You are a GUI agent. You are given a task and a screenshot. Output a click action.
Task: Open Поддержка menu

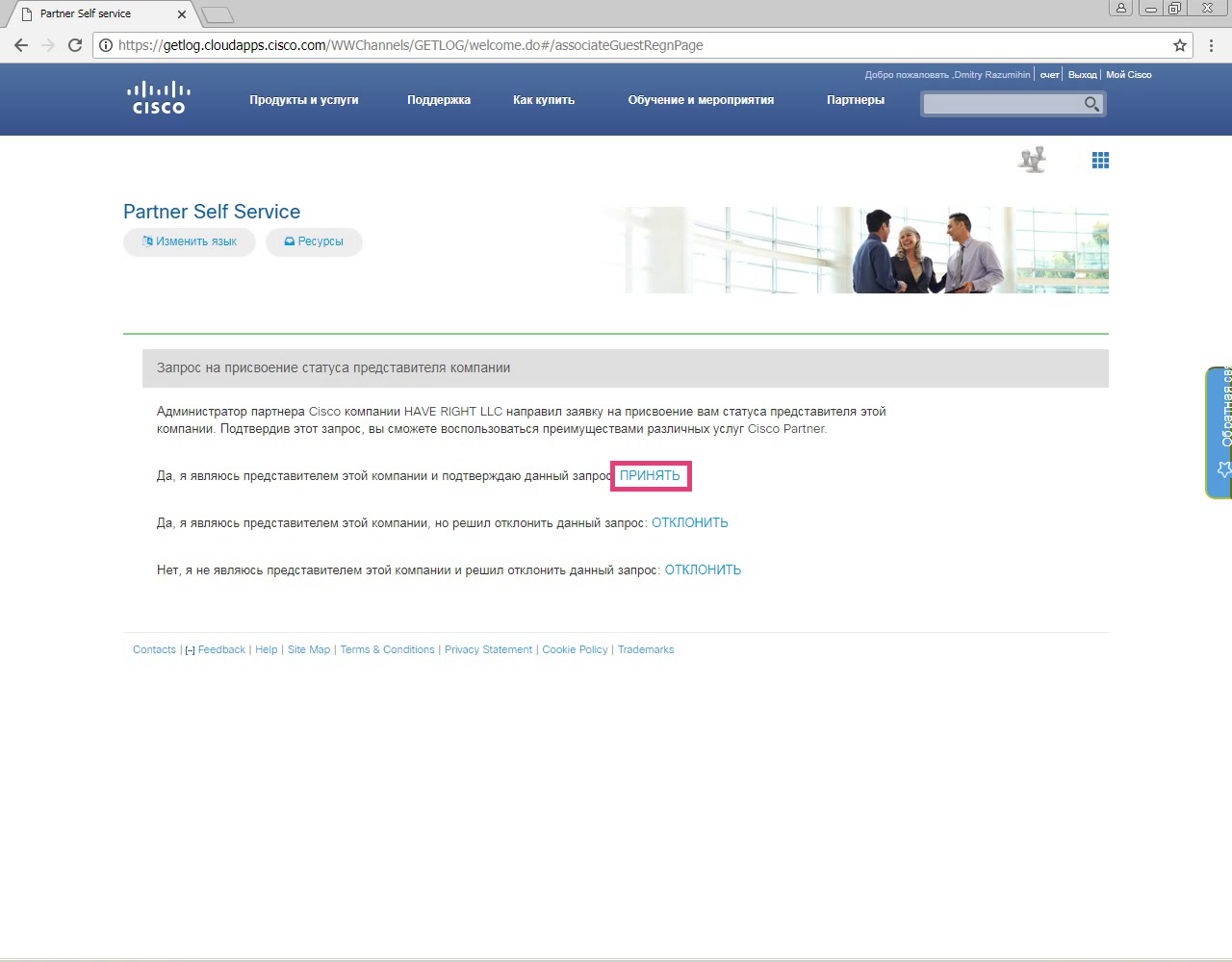pos(439,100)
